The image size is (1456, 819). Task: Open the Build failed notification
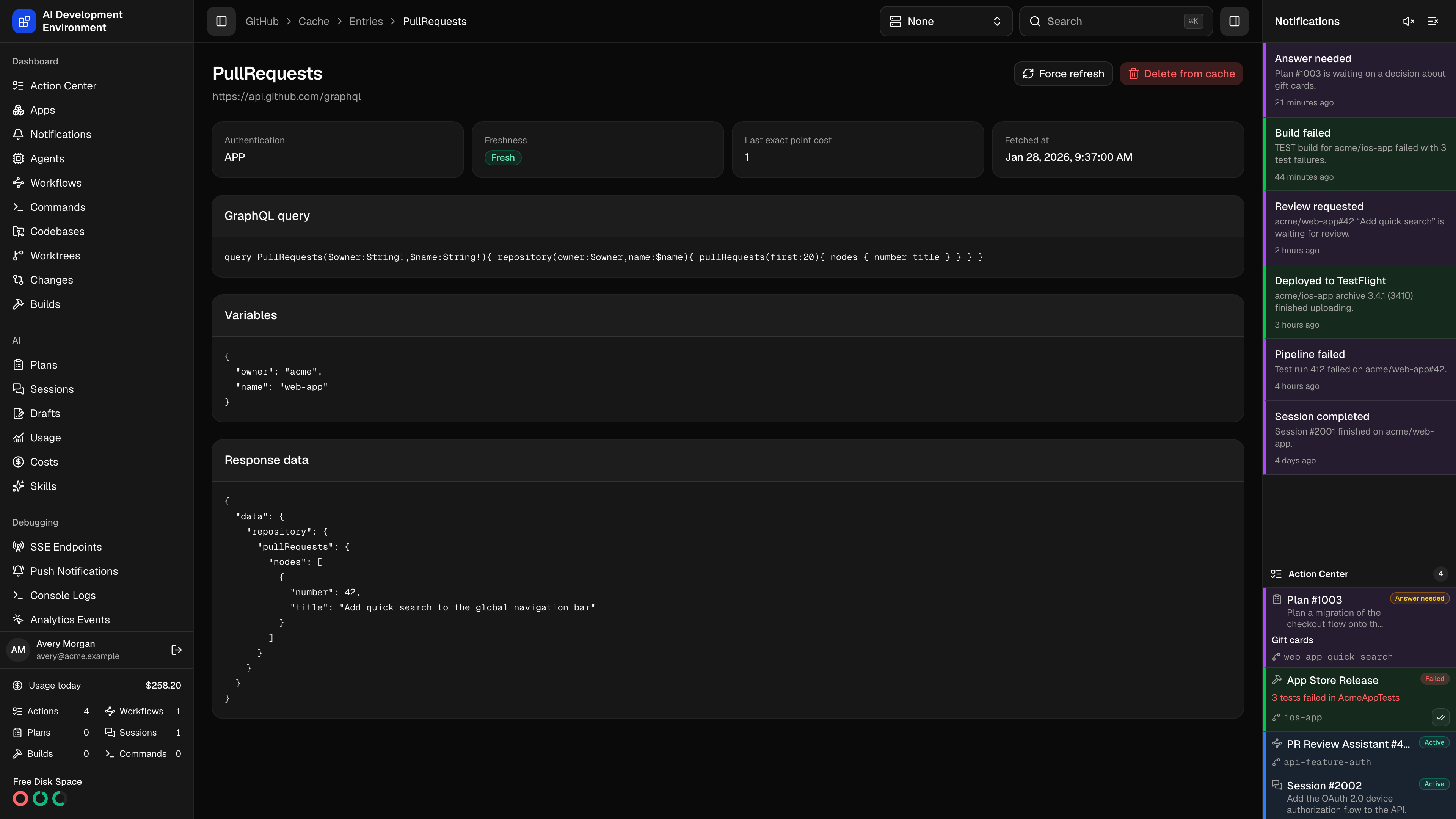1359,154
